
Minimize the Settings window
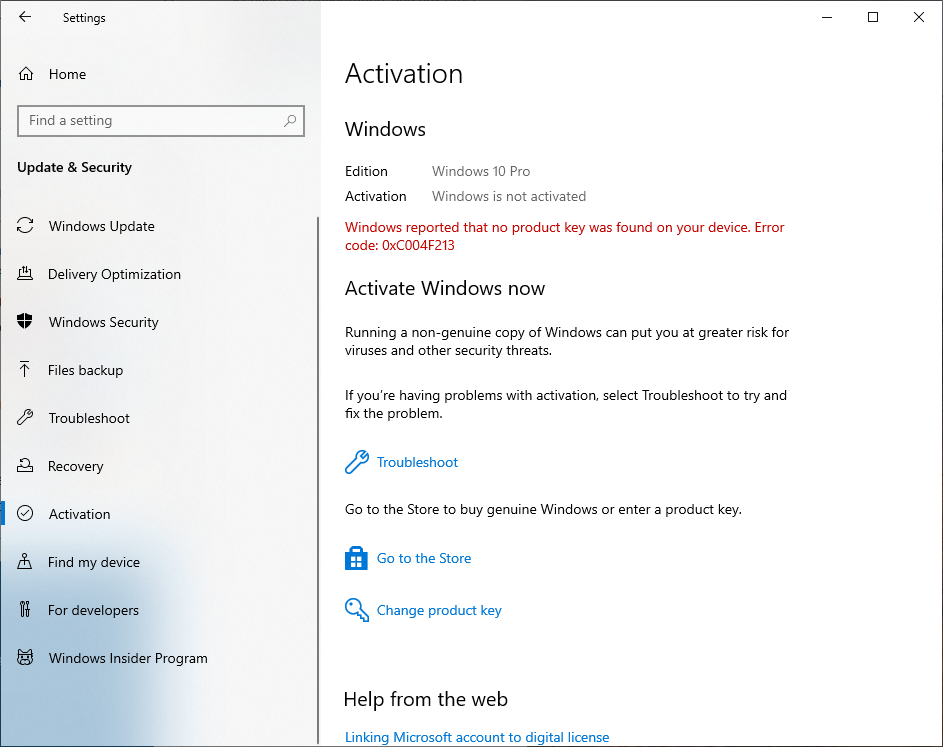click(x=827, y=17)
